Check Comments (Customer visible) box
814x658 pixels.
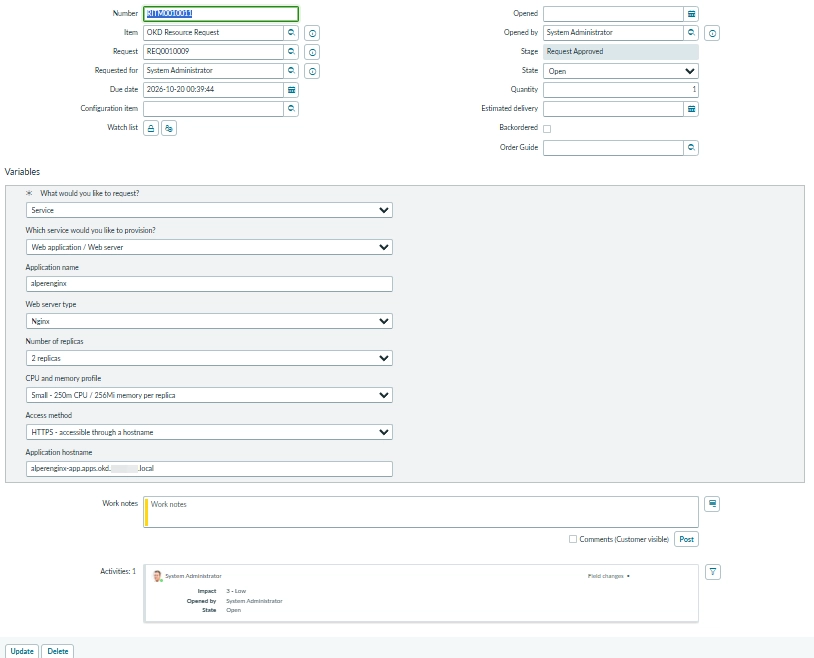[x=573, y=539]
